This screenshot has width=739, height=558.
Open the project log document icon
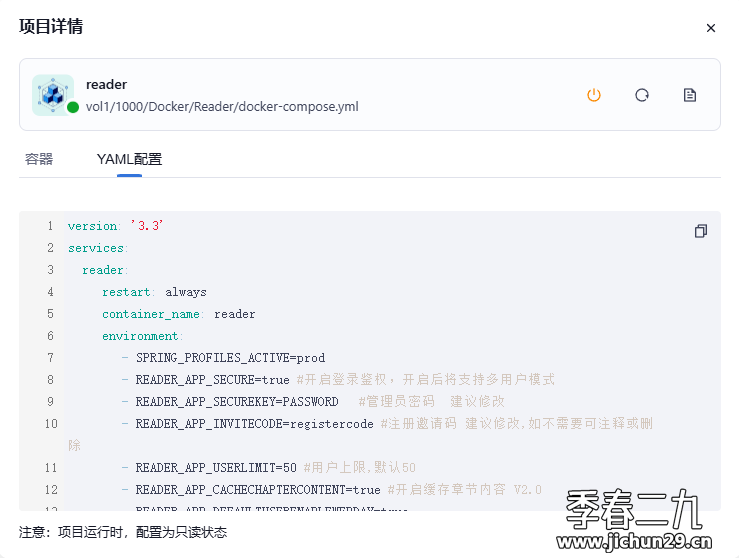point(690,95)
